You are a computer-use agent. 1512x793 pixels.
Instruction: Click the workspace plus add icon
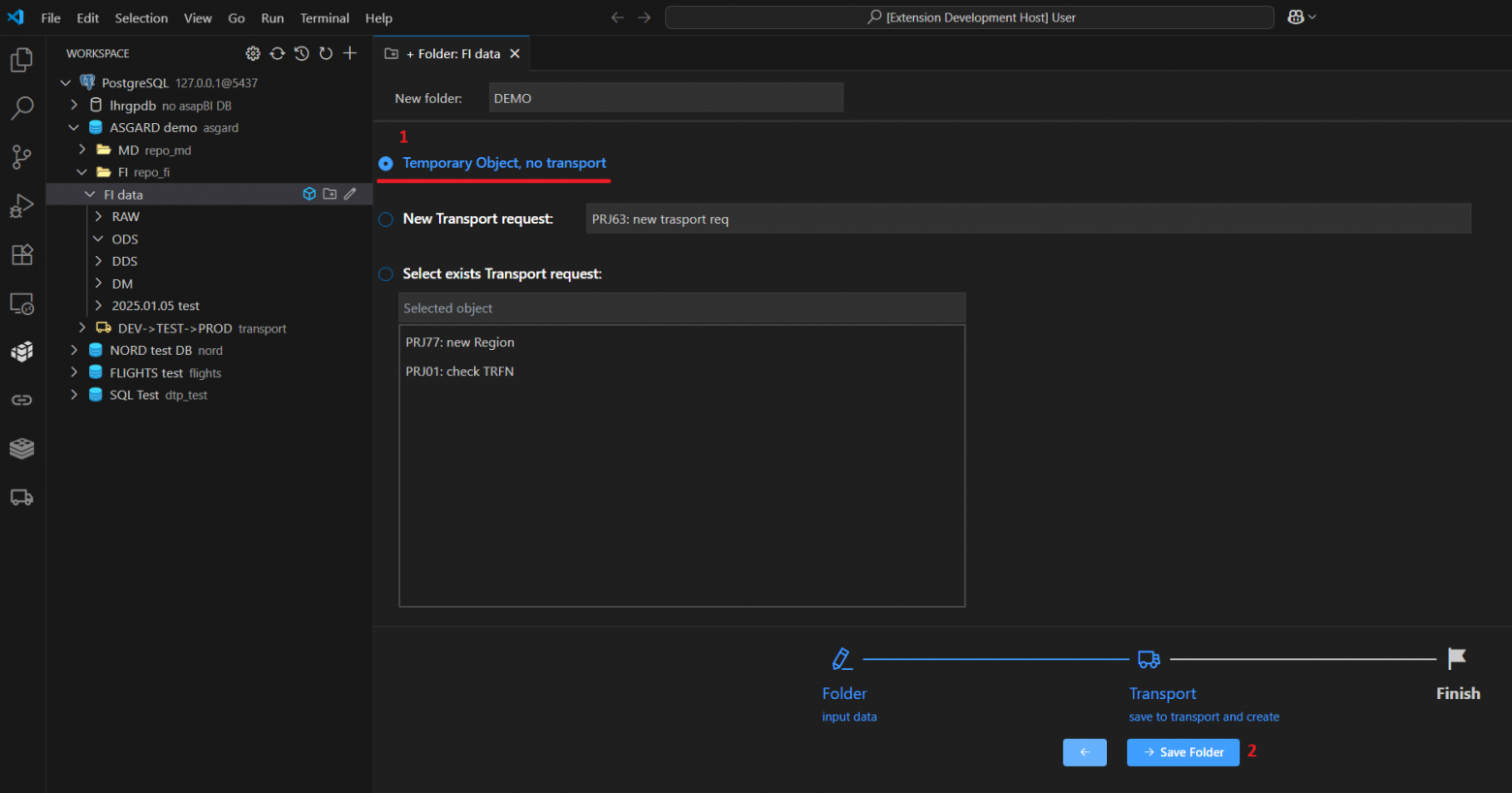pyautogui.click(x=350, y=53)
